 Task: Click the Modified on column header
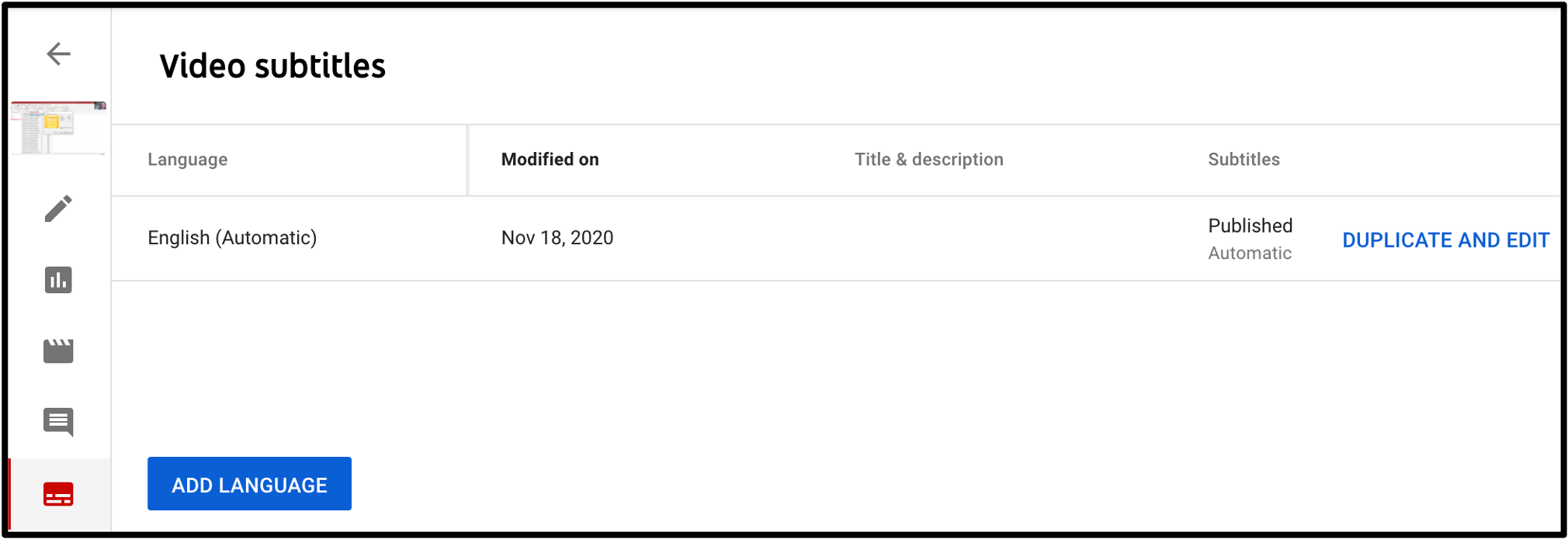(550, 159)
